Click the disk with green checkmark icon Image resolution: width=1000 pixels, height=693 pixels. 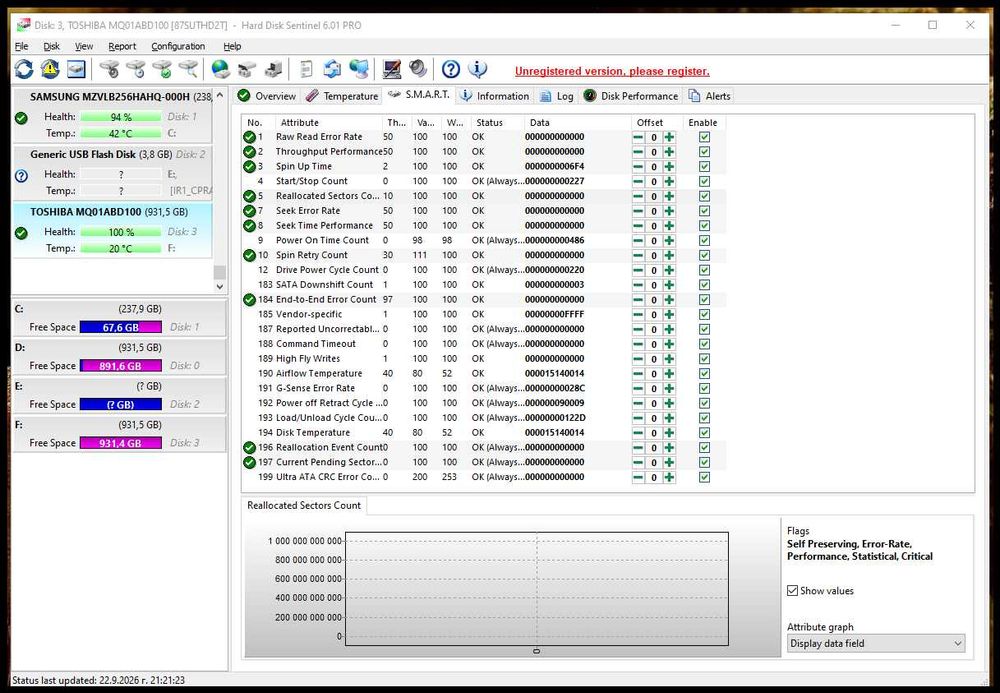162,69
